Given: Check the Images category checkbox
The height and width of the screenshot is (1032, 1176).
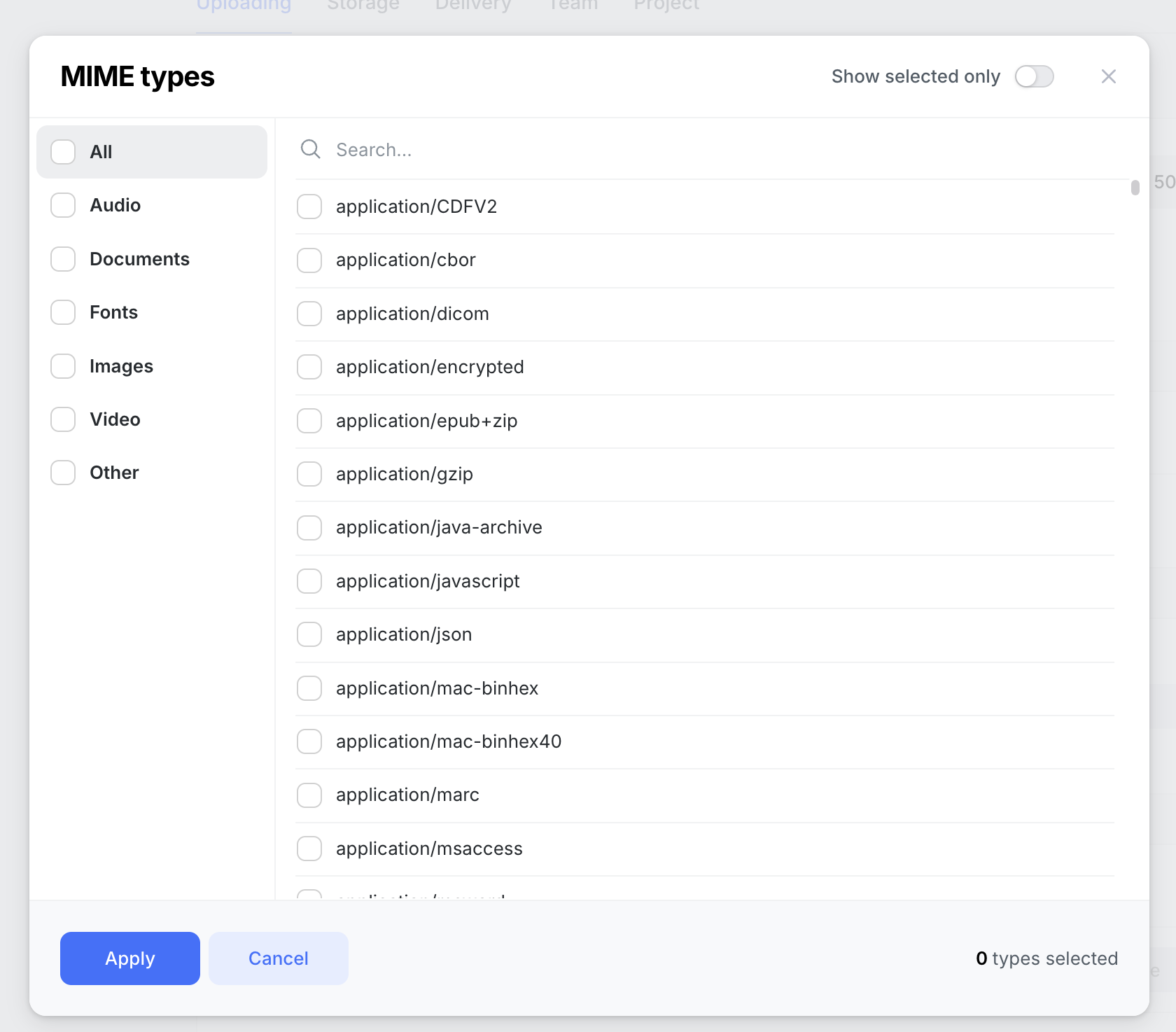Looking at the screenshot, I should [x=63, y=366].
